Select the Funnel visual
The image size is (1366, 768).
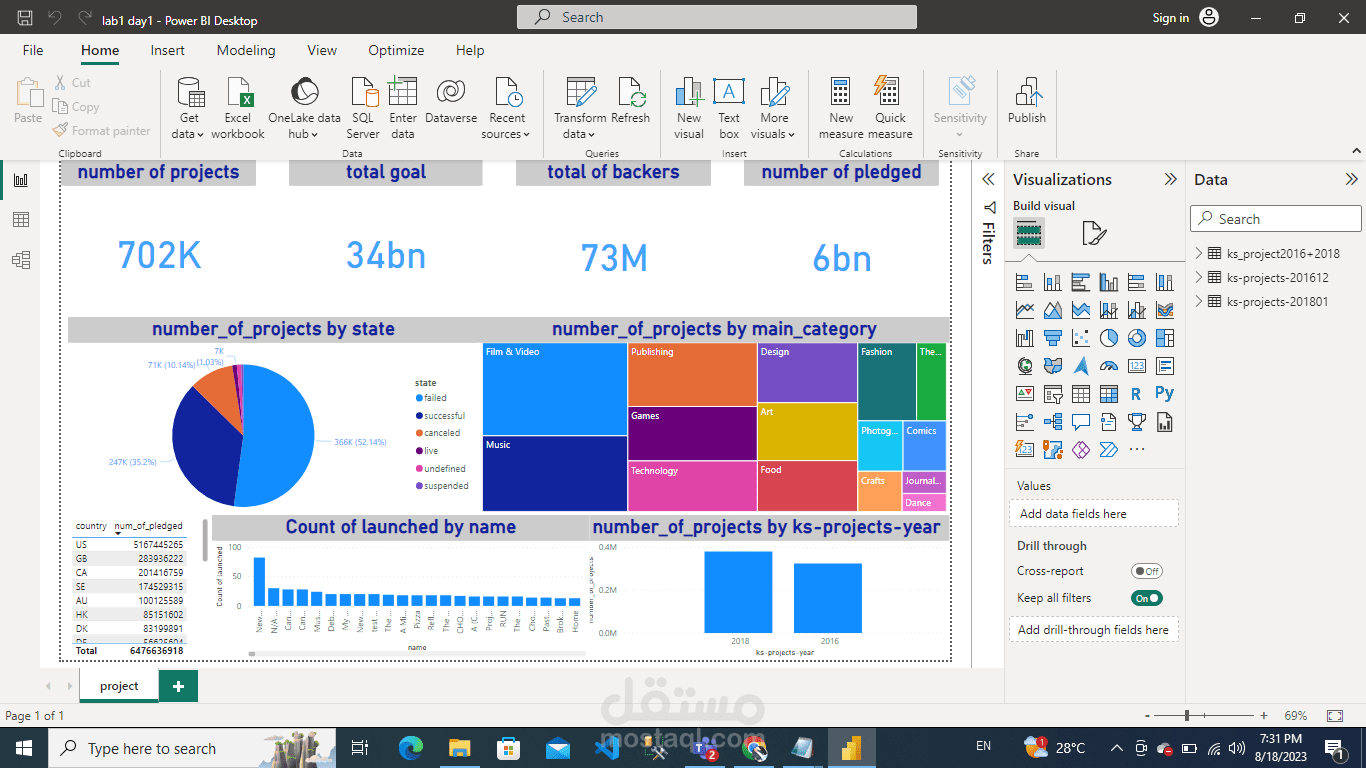[1052, 338]
